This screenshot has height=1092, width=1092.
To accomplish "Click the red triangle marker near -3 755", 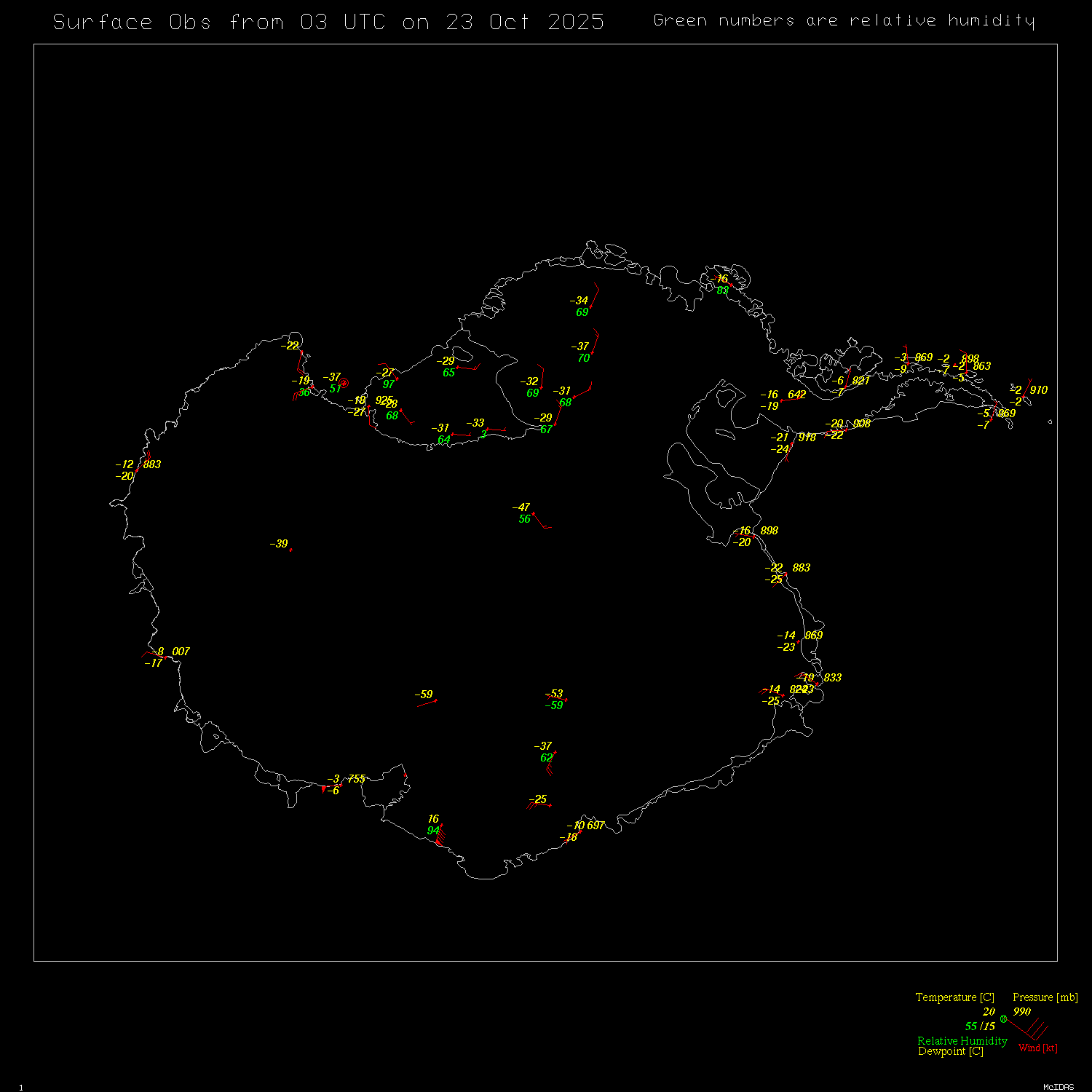I will (x=323, y=788).
